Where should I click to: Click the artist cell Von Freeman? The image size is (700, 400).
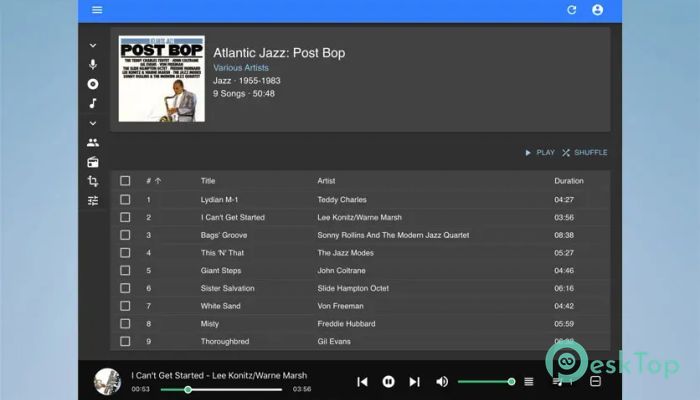(x=341, y=306)
